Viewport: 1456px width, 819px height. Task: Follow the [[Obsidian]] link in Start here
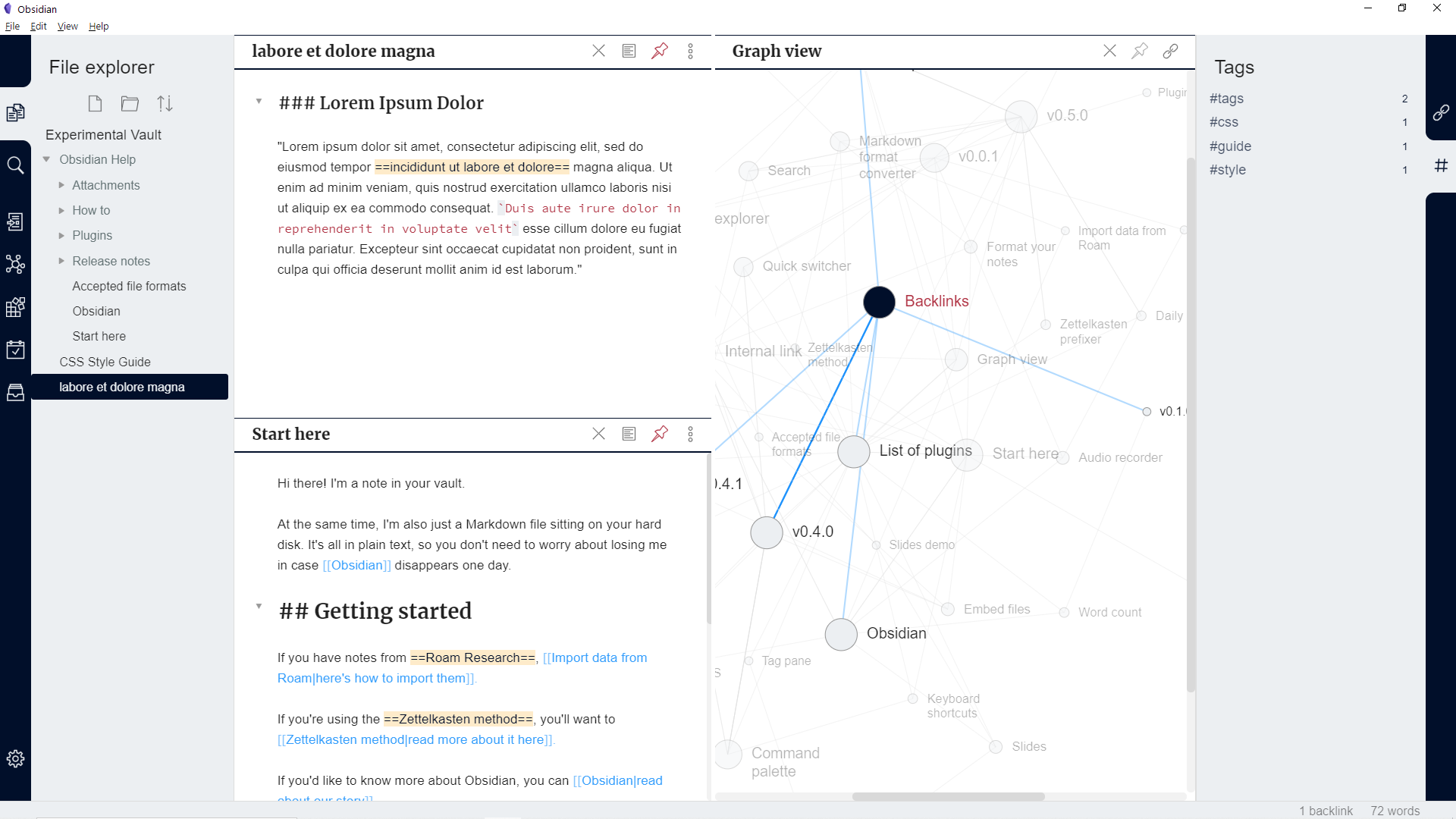[356, 565]
